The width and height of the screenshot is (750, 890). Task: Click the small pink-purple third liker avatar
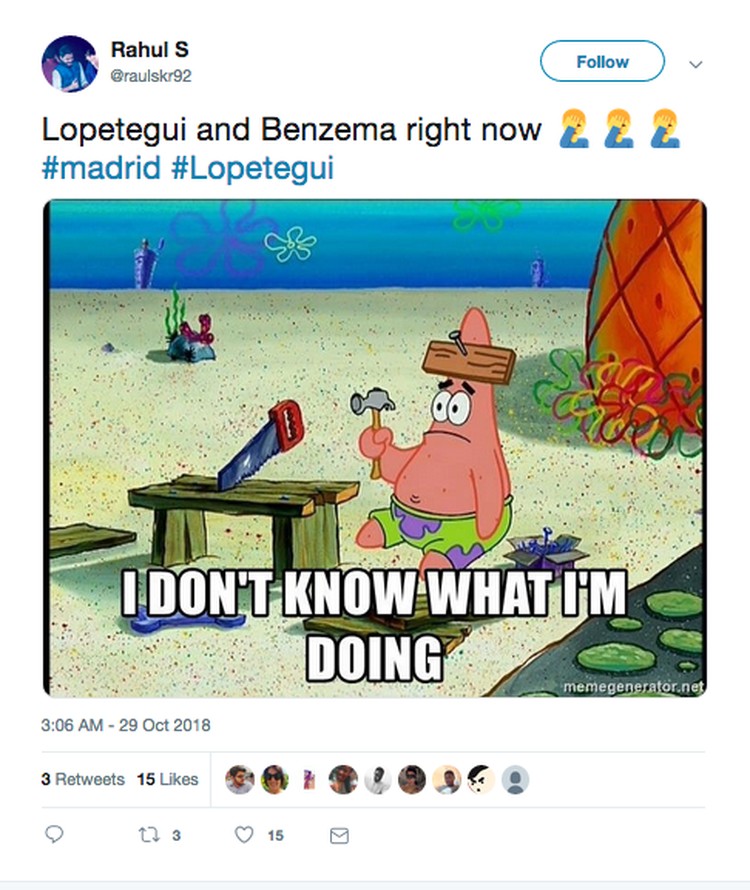[x=309, y=780]
